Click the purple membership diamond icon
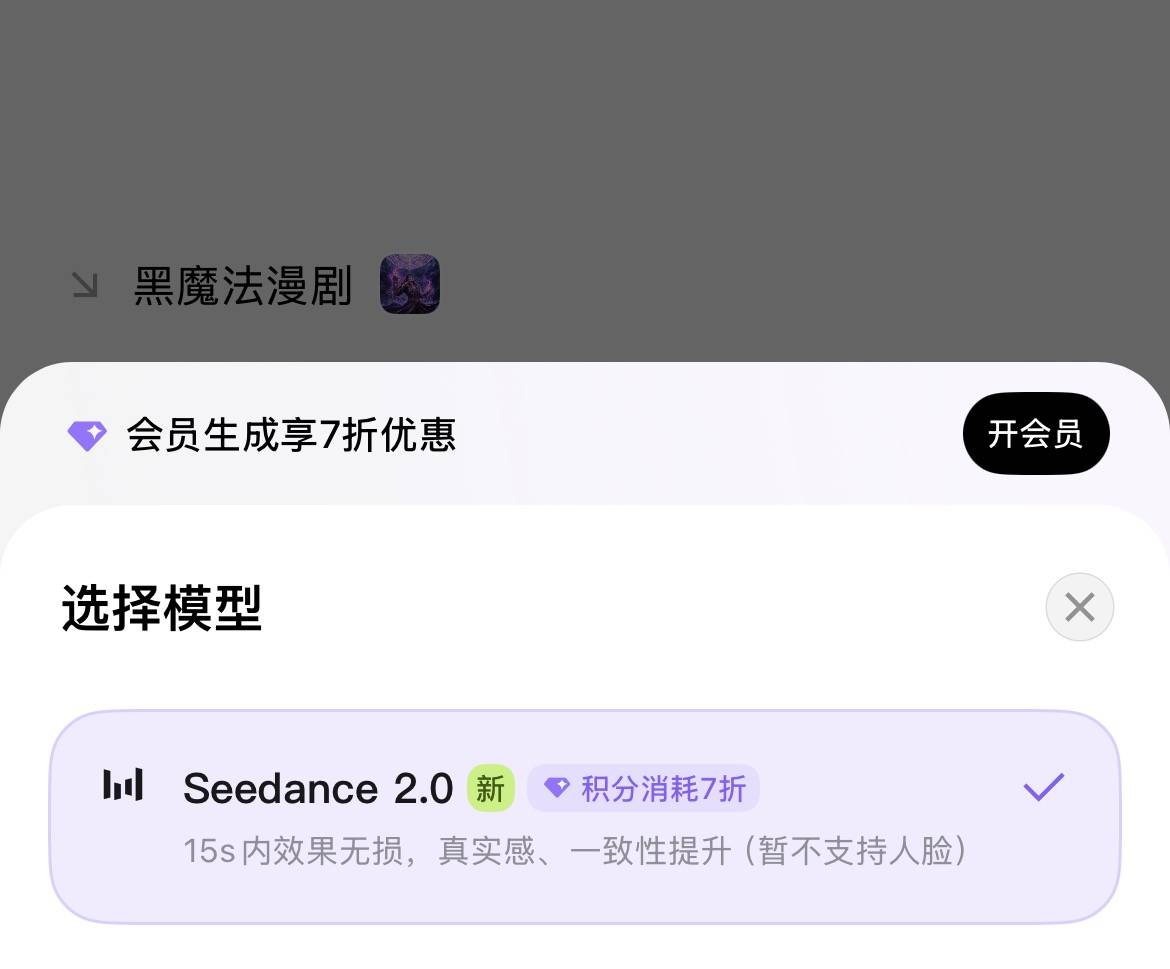 86,433
